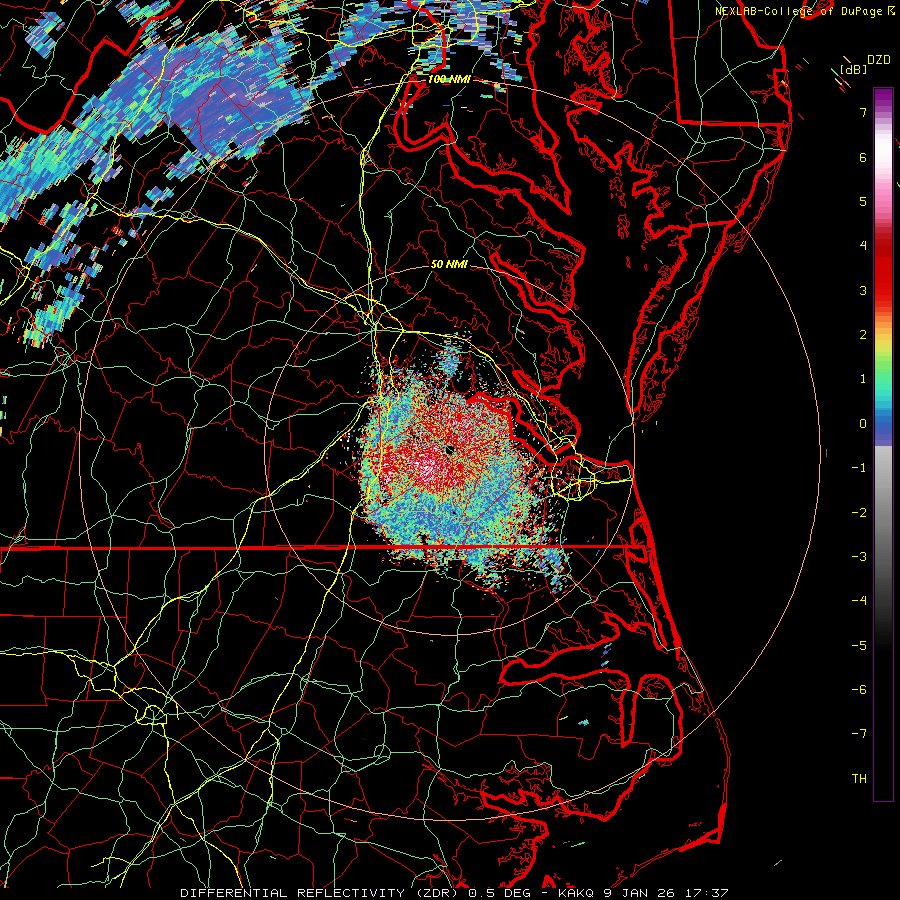Click the 6 value on the color scale
Screen dimensions: 900x900
[863, 157]
